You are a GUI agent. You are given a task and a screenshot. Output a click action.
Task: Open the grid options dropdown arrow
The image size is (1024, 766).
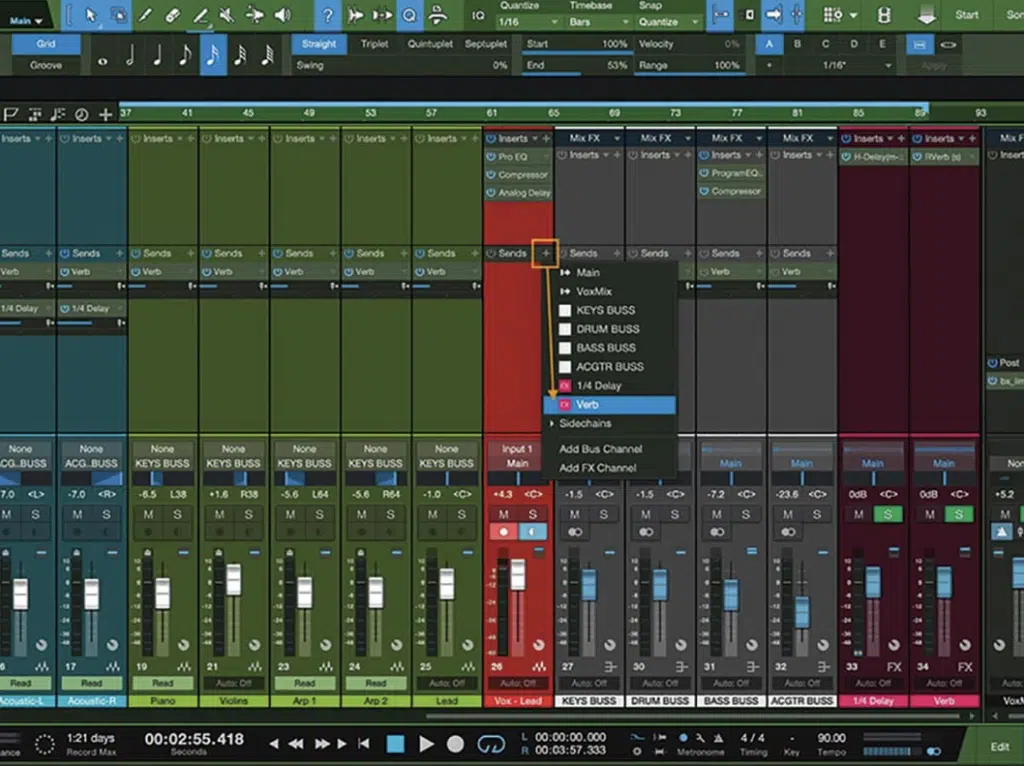pyautogui.click(x=854, y=15)
